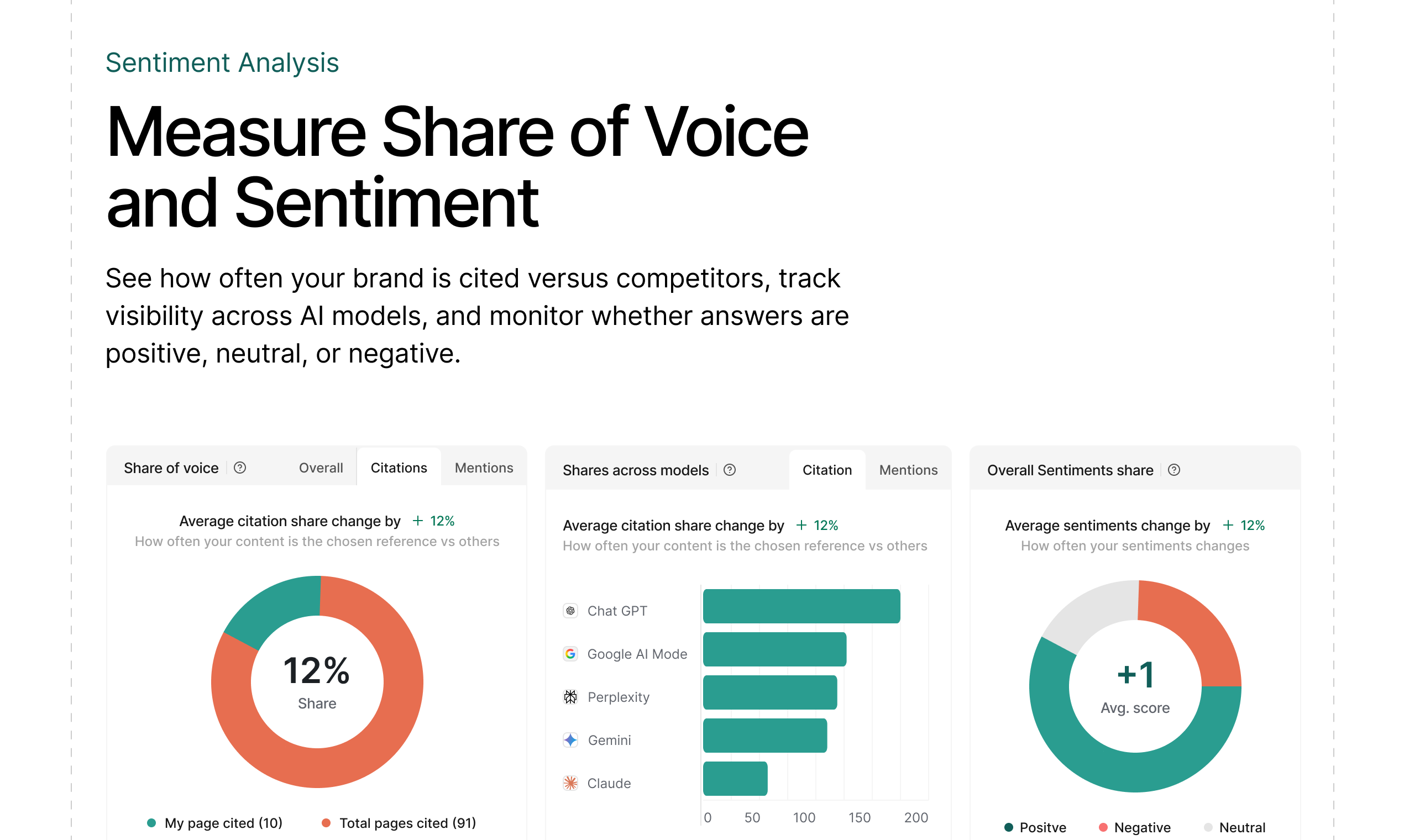This screenshot has height=840, width=1404.
Task: Click the Overall Sentiments share help icon
Action: (1174, 470)
